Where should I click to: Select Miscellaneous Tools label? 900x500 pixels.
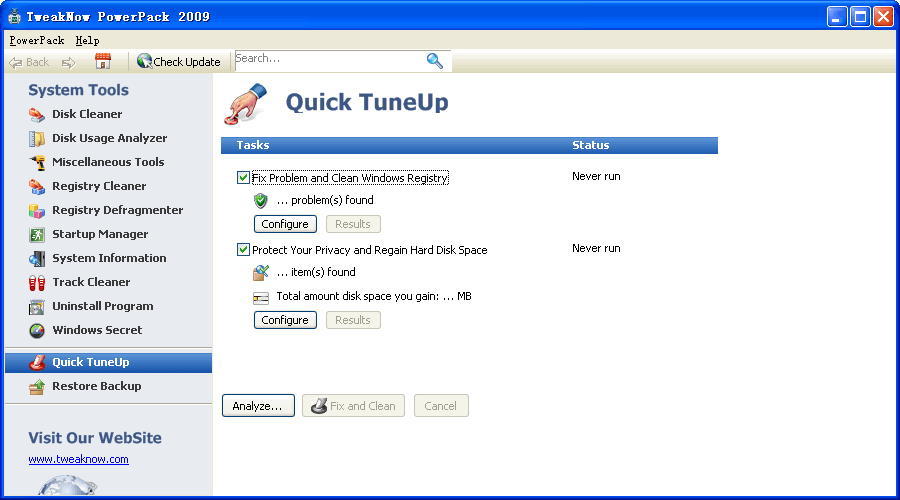pyautogui.click(x=108, y=162)
